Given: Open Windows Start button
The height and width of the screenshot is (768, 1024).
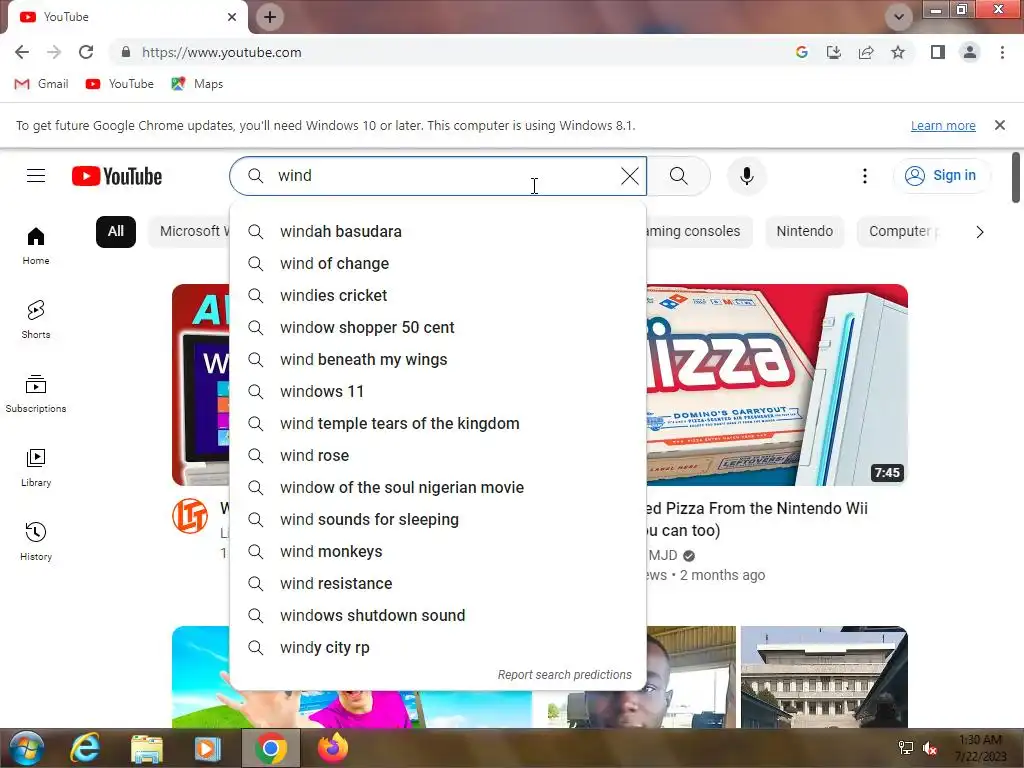Looking at the screenshot, I should click(x=26, y=748).
